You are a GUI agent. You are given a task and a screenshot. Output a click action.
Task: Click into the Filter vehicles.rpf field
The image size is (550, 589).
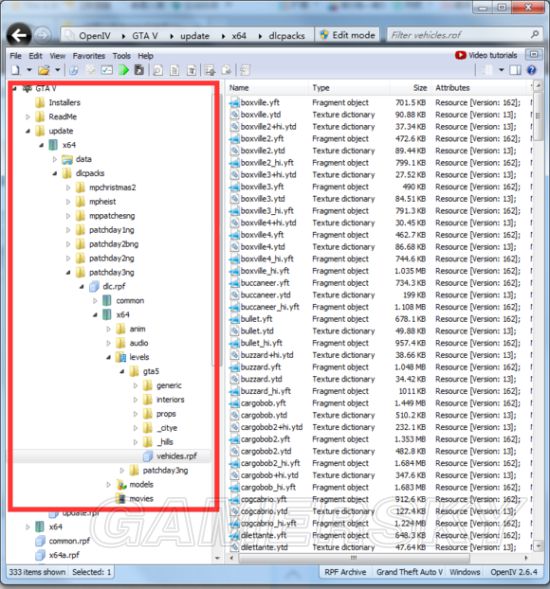[x=458, y=35]
